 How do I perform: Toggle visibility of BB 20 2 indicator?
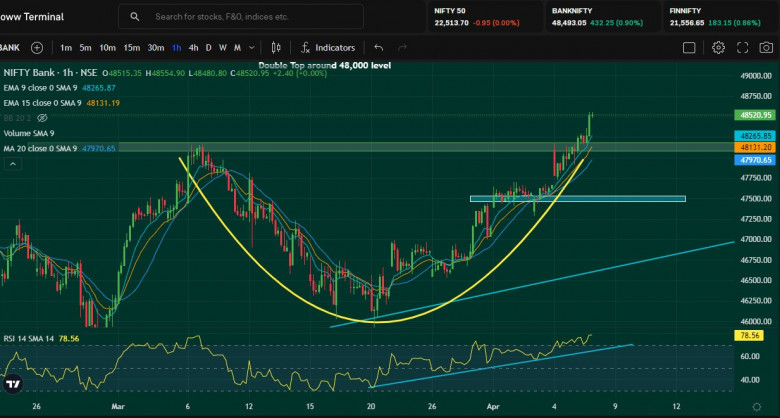[x=42, y=118]
